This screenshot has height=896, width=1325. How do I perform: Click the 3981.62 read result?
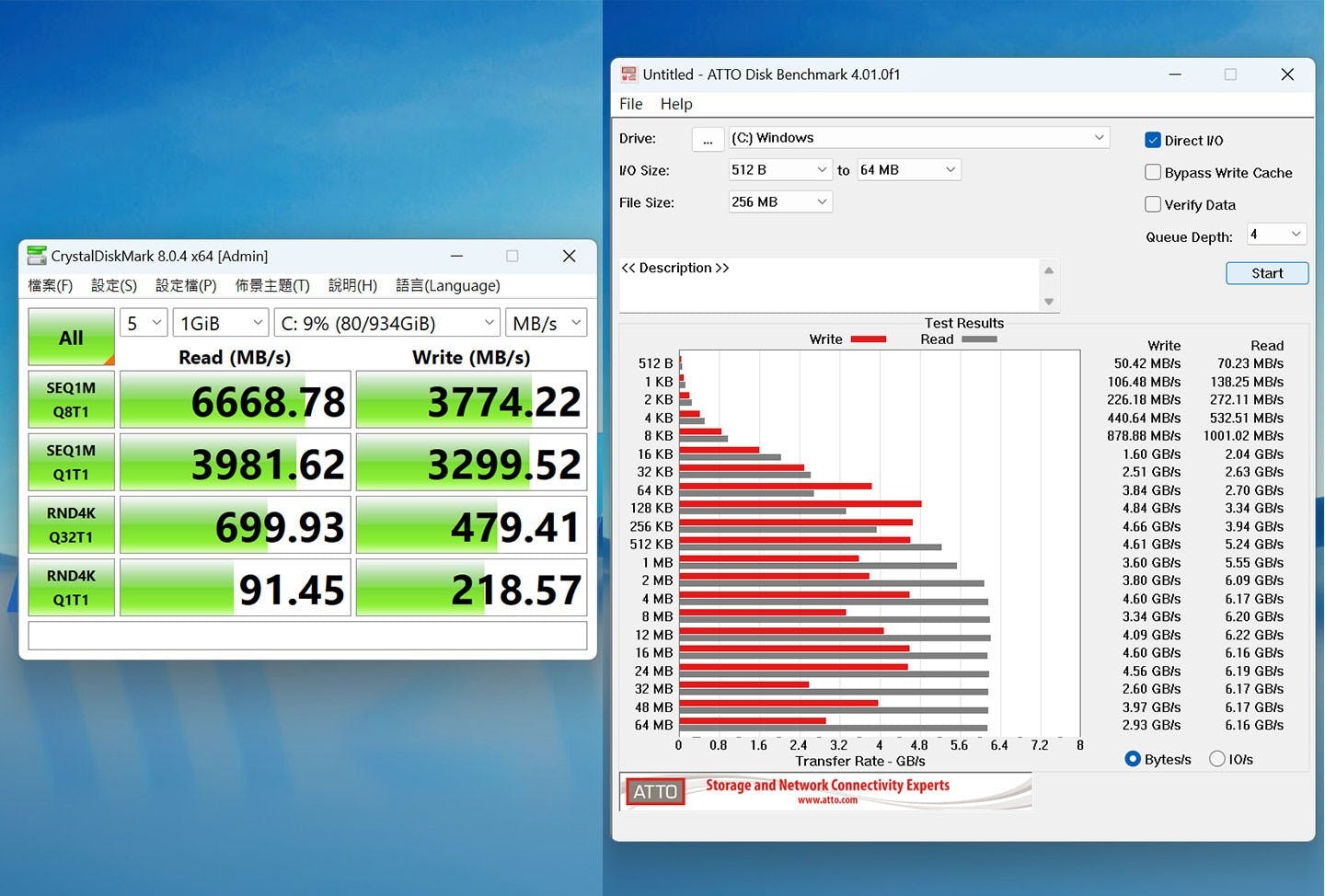[236, 462]
